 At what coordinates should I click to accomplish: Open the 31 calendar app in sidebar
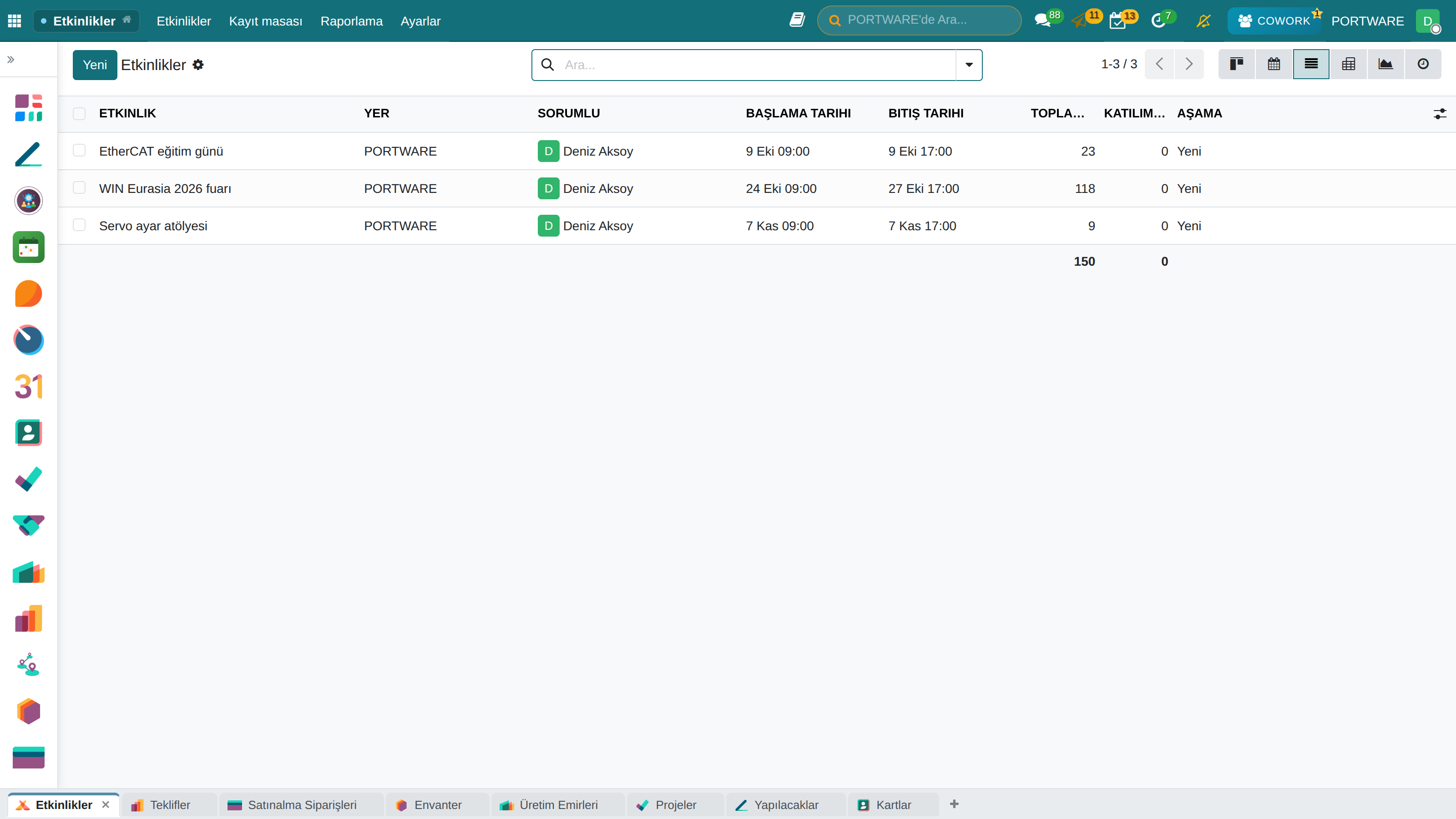pos(28,387)
